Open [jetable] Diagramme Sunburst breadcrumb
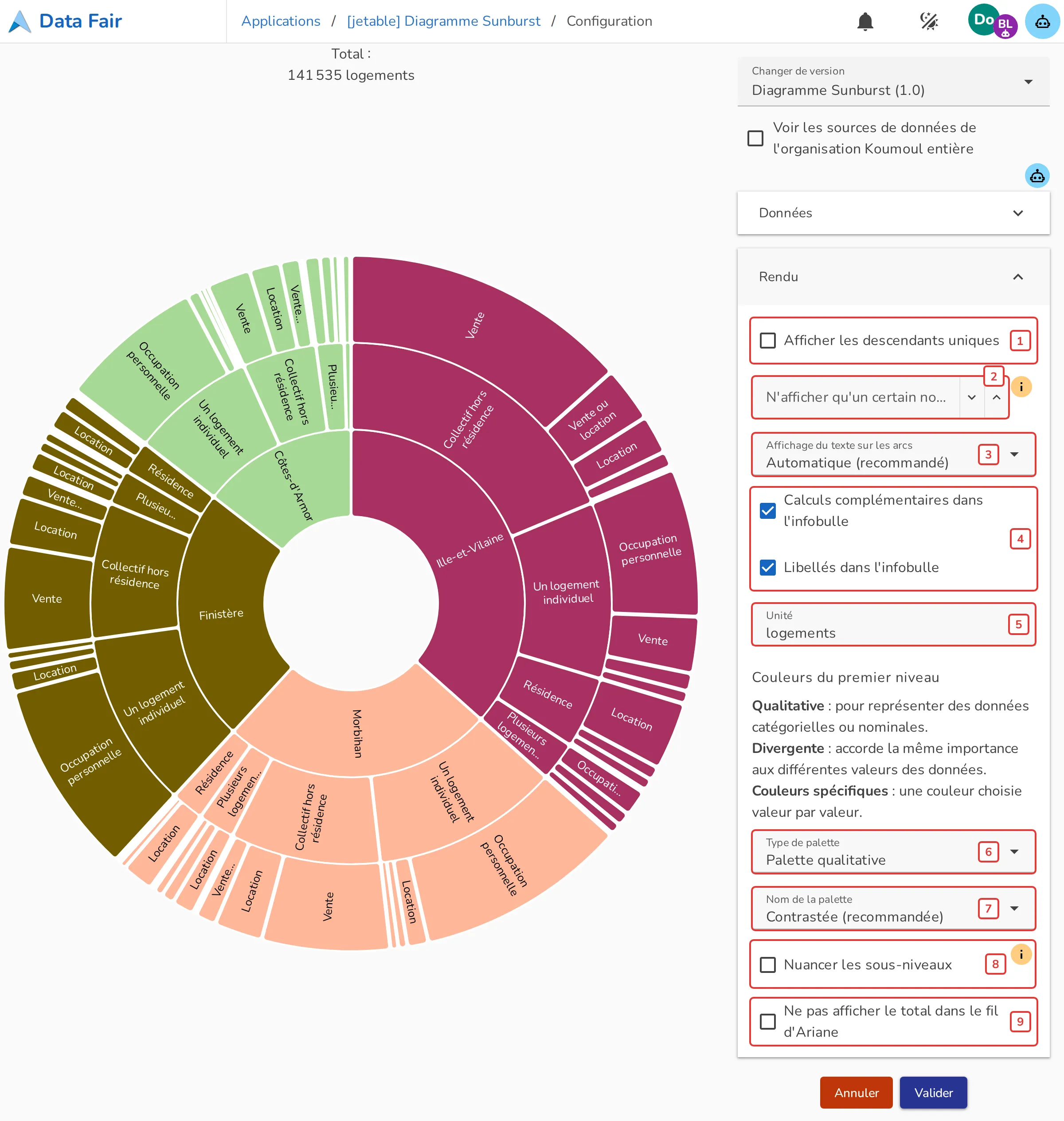The height and width of the screenshot is (1121, 1064). coord(443,22)
